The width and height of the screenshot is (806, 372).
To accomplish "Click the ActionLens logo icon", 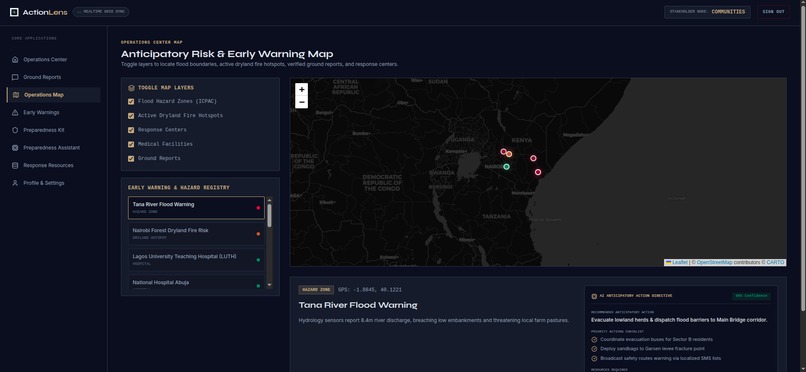I will tap(14, 12).
